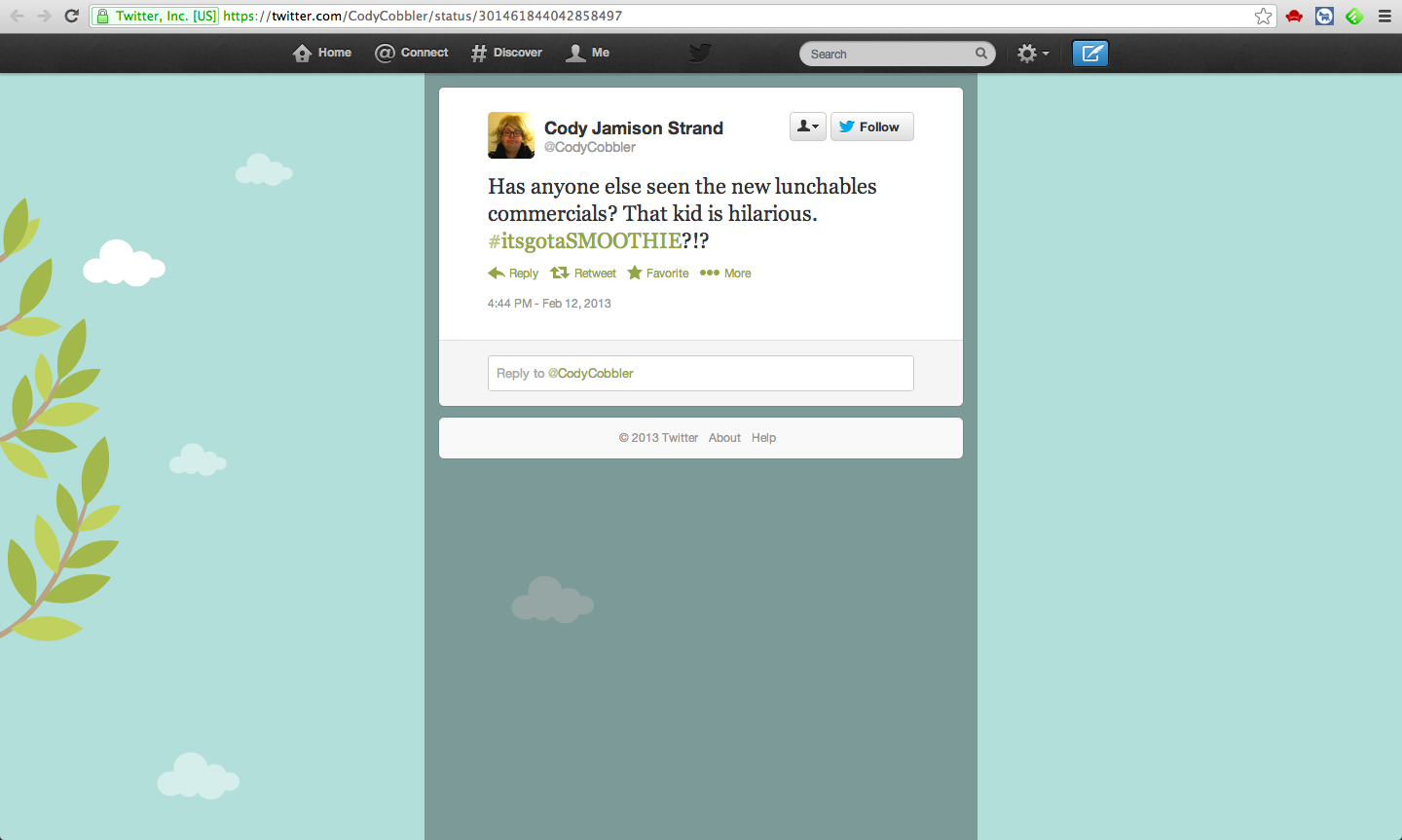Viewport: 1402px width, 840px height.
Task: Open the user actions dropdown next to Follow
Action: point(808,127)
